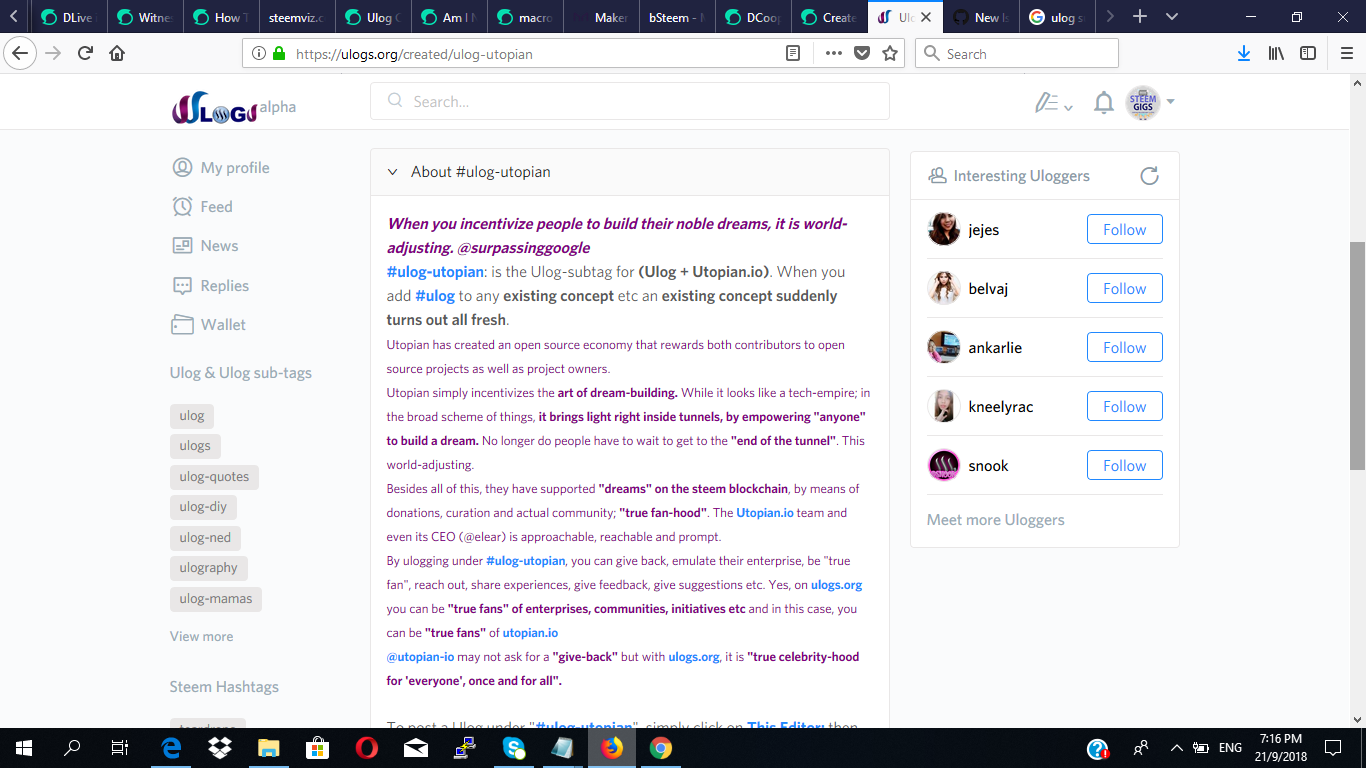Open Windows Start menu

point(24,747)
